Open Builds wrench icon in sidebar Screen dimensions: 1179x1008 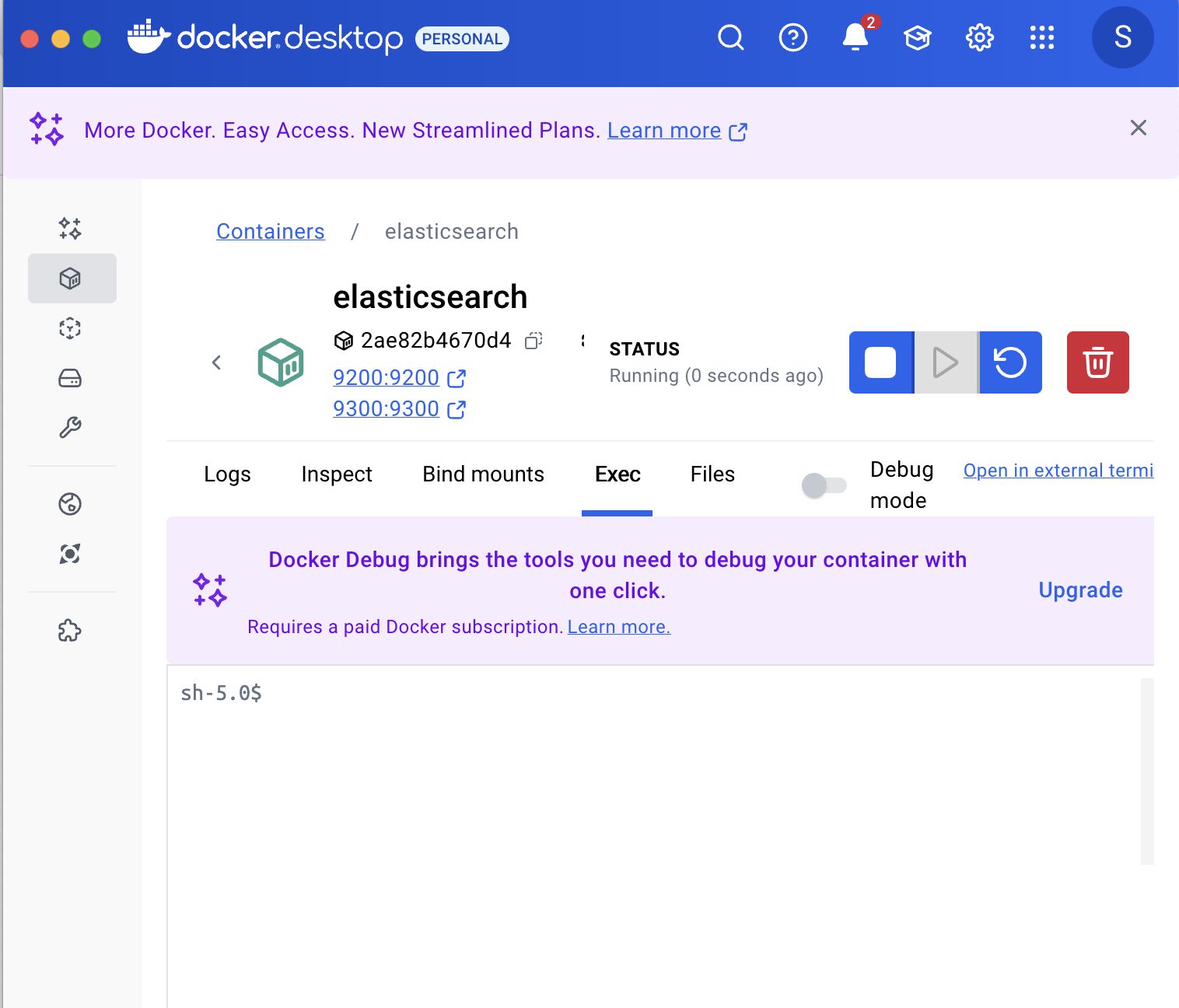point(70,428)
